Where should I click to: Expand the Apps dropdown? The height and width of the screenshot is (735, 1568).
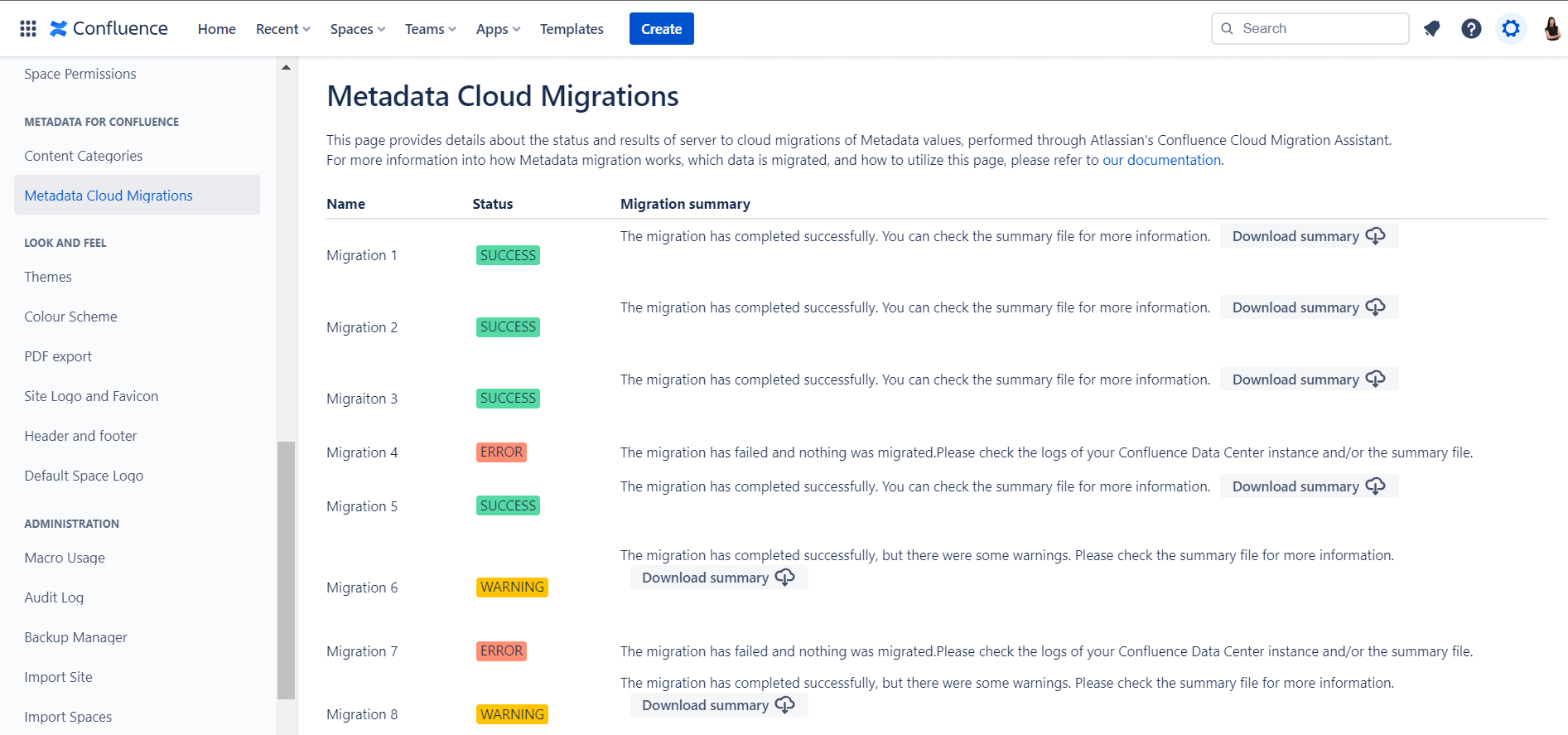pyautogui.click(x=498, y=29)
